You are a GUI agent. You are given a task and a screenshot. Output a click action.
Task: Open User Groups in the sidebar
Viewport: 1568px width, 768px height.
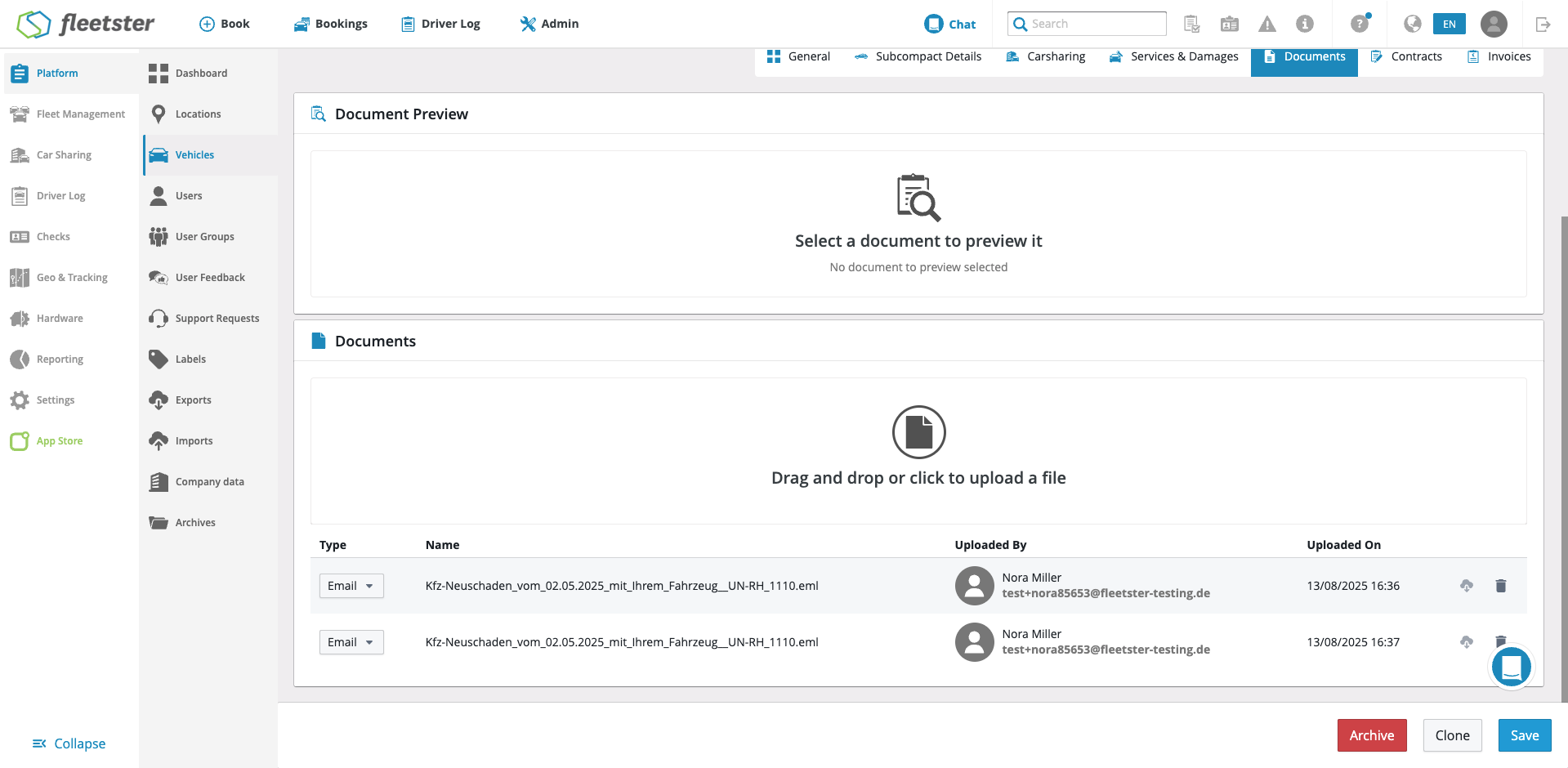click(x=210, y=237)
